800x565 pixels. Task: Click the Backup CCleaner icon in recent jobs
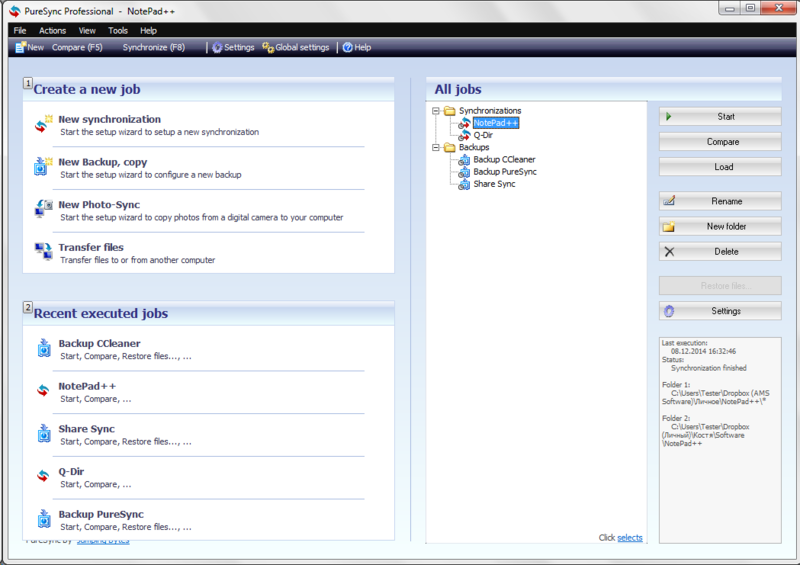[44, 348]
